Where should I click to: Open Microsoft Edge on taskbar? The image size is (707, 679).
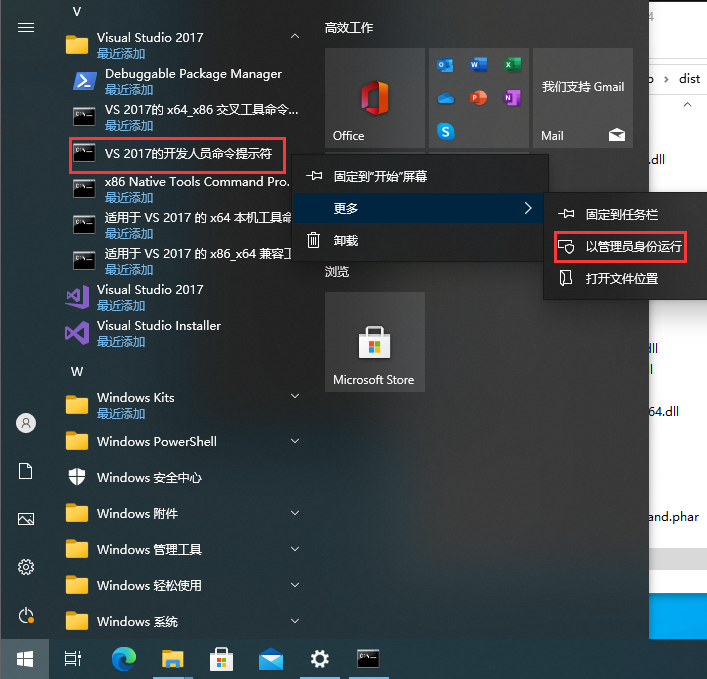pos(124,659)
